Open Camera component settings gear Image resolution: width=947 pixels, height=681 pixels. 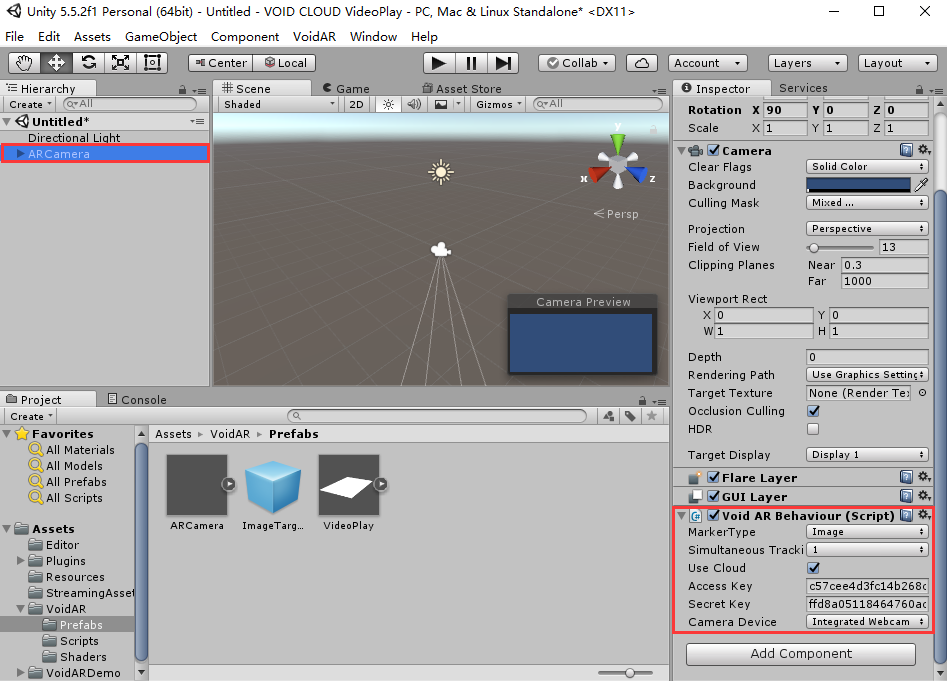pos(923,150)
